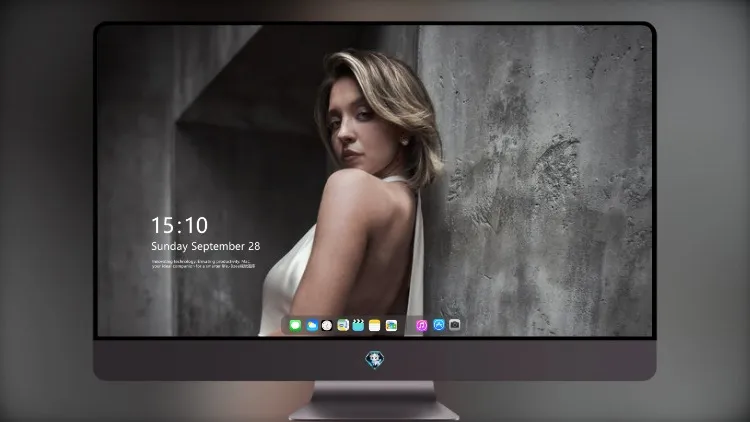Open the blue App Store icon

click(439, 325)
